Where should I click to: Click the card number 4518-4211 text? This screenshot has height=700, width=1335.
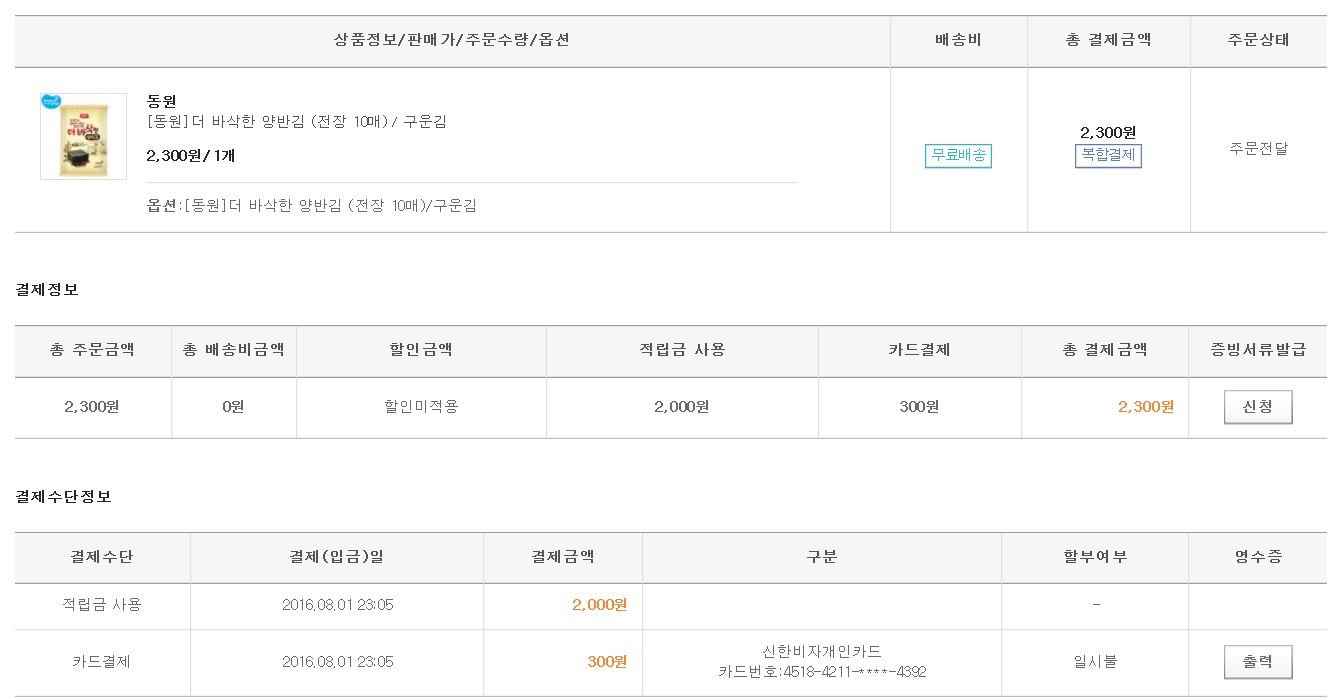[x=821, y=672]
